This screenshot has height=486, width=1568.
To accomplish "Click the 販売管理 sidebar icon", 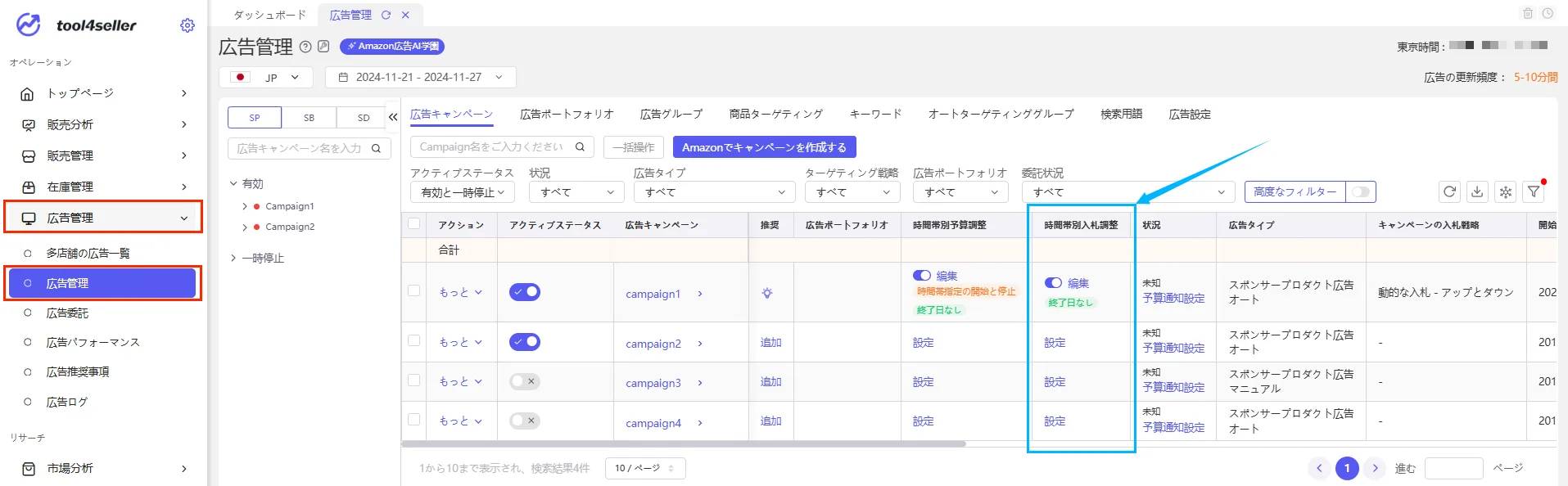I will [28, 155].
